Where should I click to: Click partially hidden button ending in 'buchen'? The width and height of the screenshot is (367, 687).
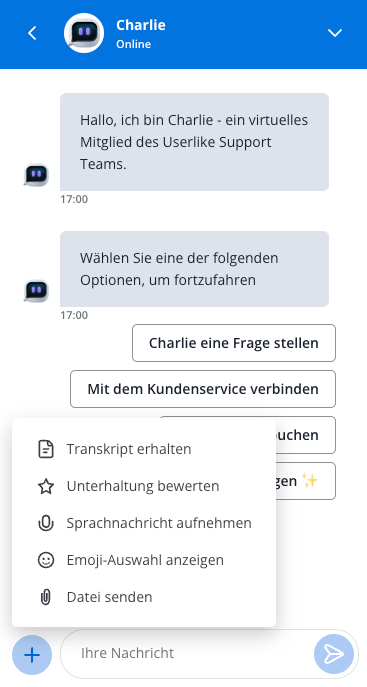click(x=306, y=435)
